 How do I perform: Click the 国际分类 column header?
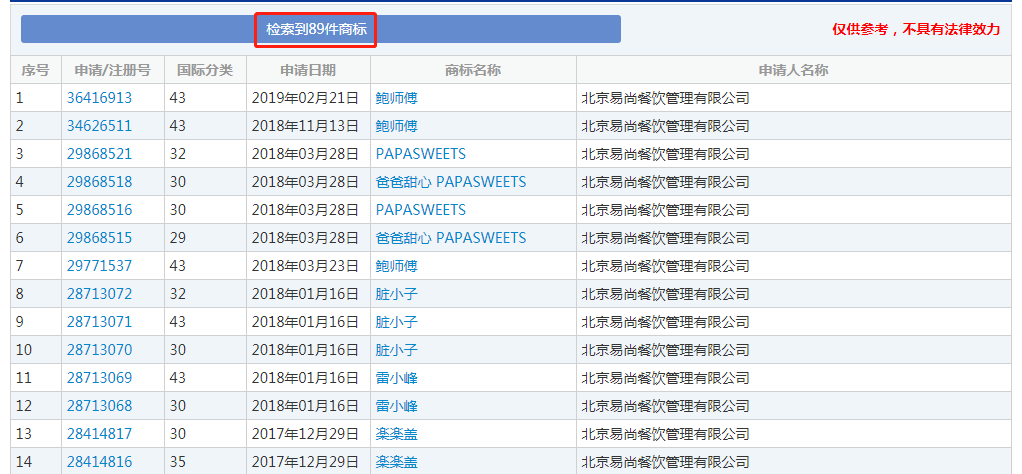pyautogui.click(x=205, y=70)
